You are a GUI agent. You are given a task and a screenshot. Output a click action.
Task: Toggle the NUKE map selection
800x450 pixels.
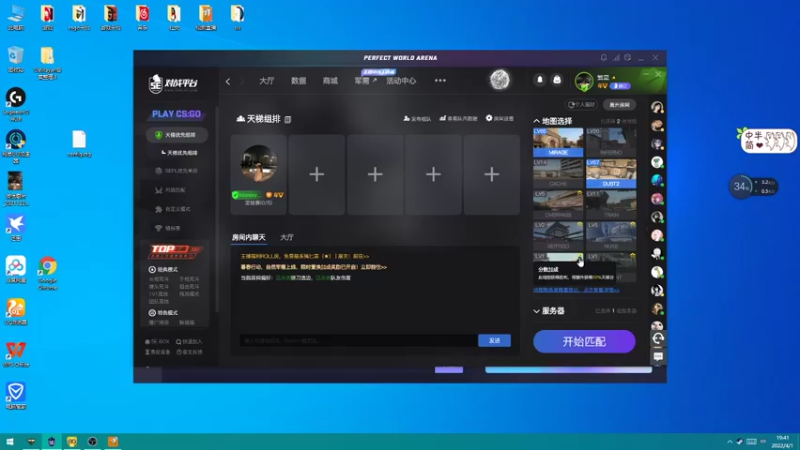[x=611, y=236]
